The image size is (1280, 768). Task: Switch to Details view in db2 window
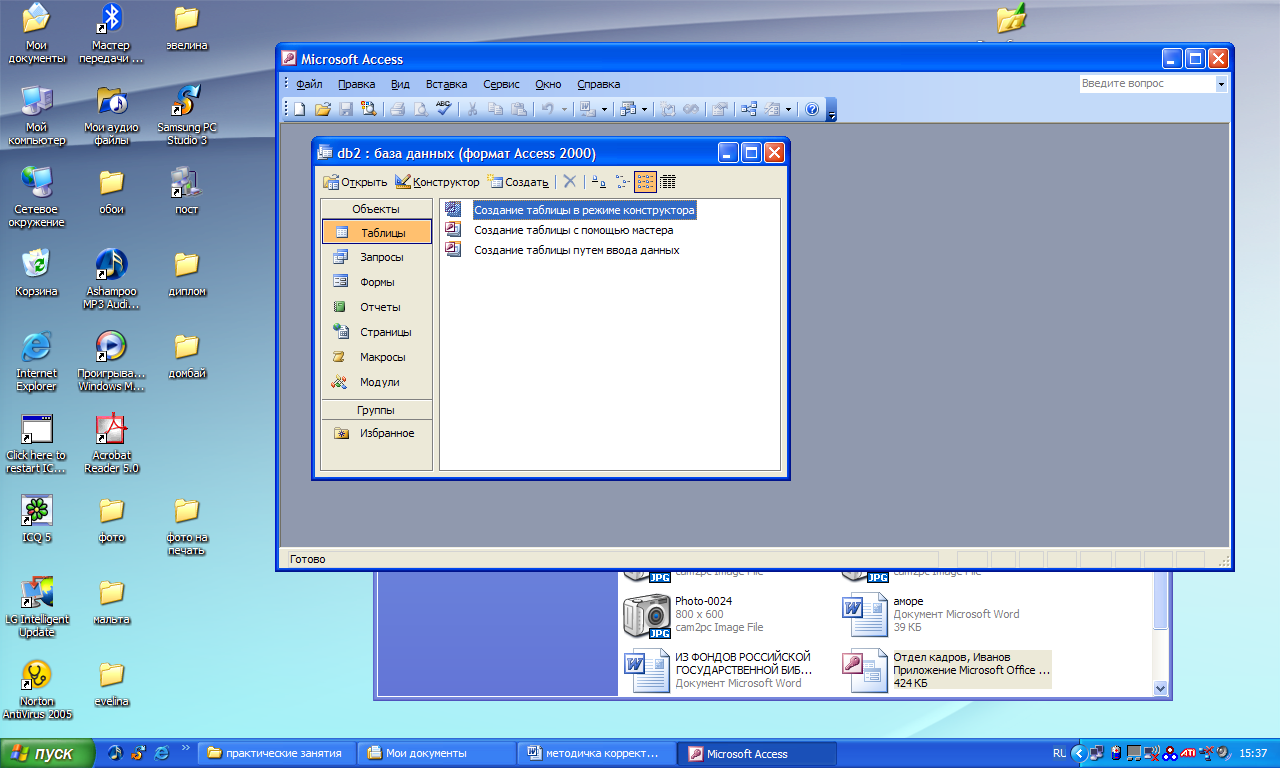tap(668, 181)
